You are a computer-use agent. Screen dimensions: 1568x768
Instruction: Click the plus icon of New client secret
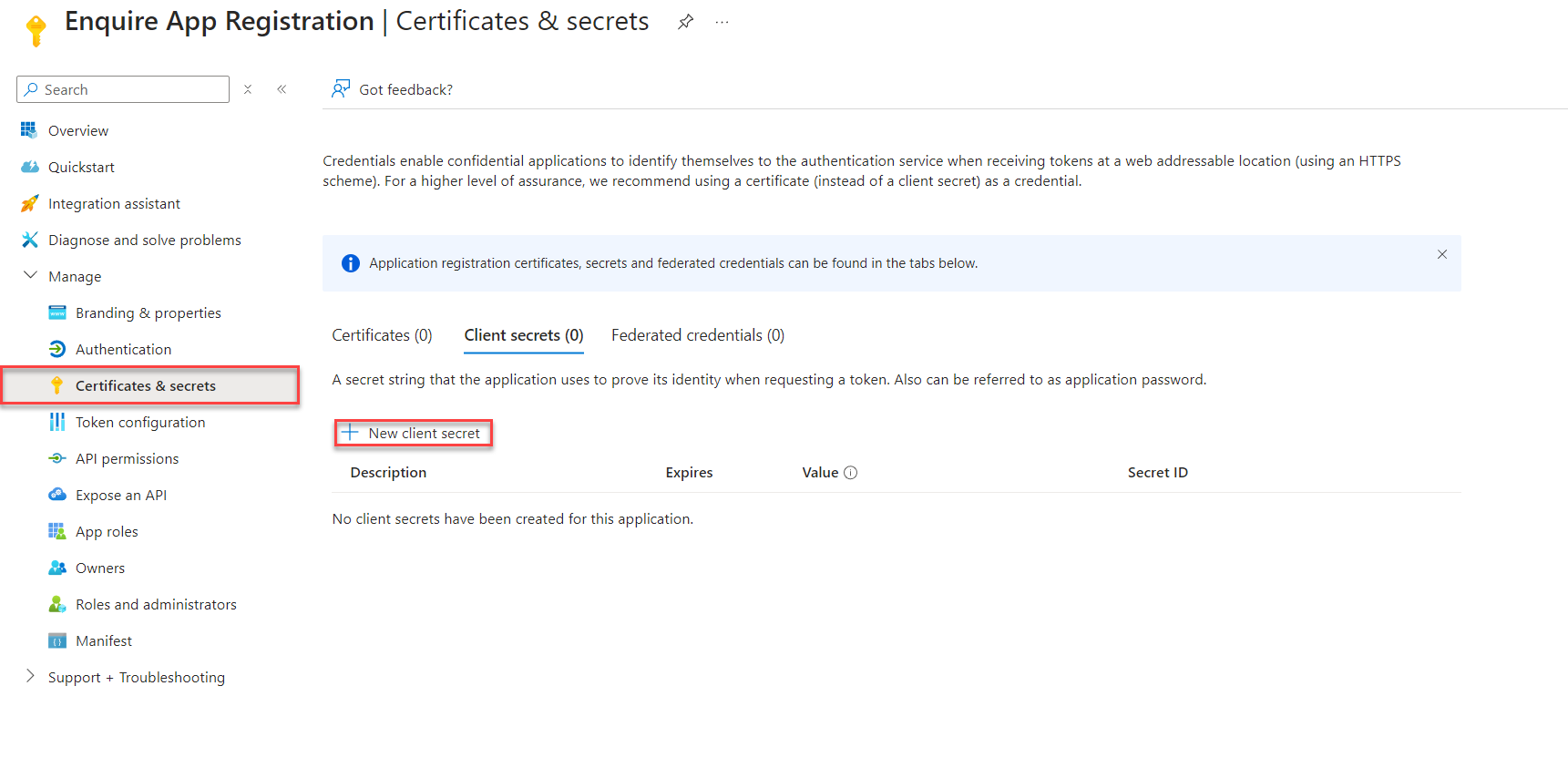pyautogui.click(x=350, y=433)
